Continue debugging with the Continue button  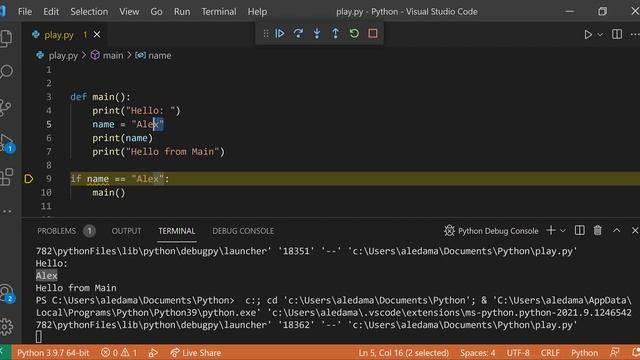[280, 33]
